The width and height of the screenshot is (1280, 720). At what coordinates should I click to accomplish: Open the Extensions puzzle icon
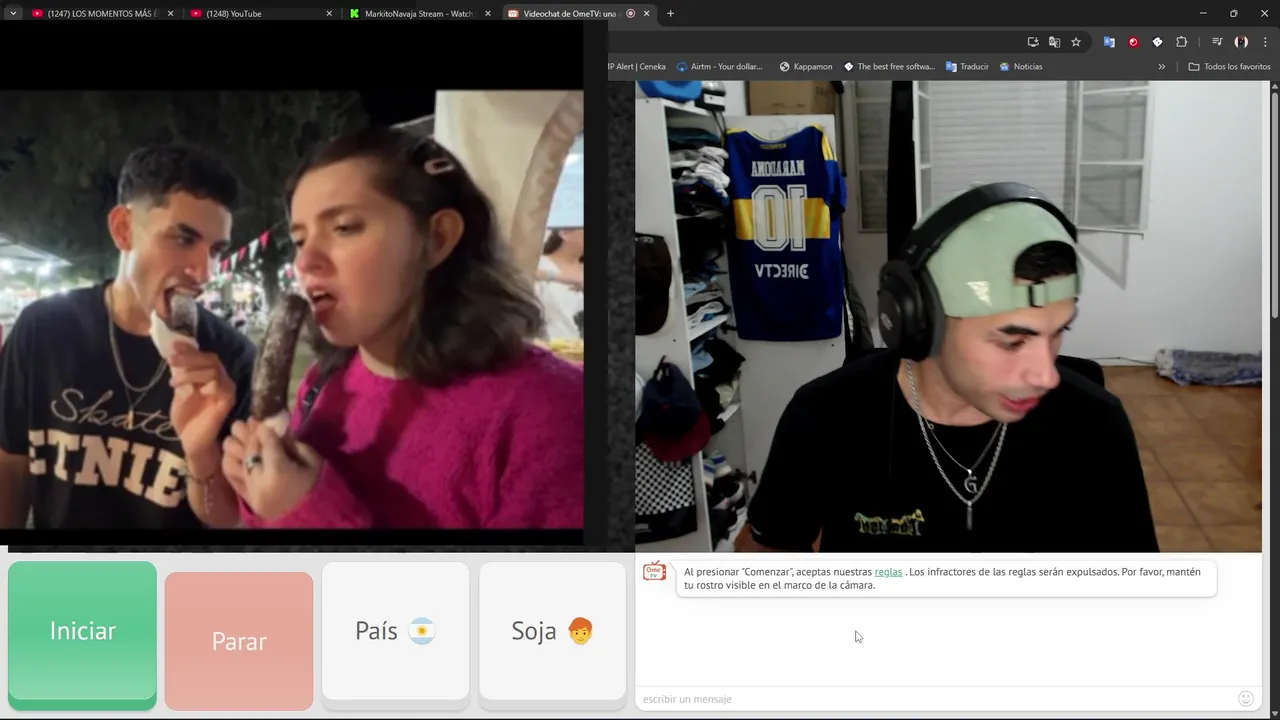(1181, 42)
